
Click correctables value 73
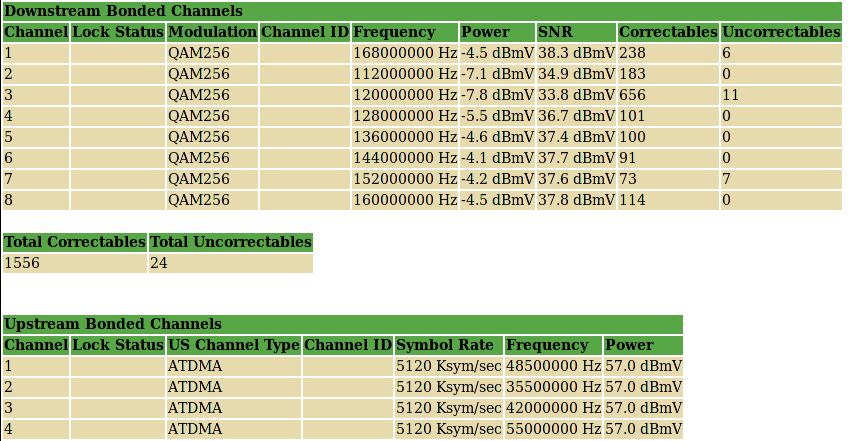(x=628, y=179)
